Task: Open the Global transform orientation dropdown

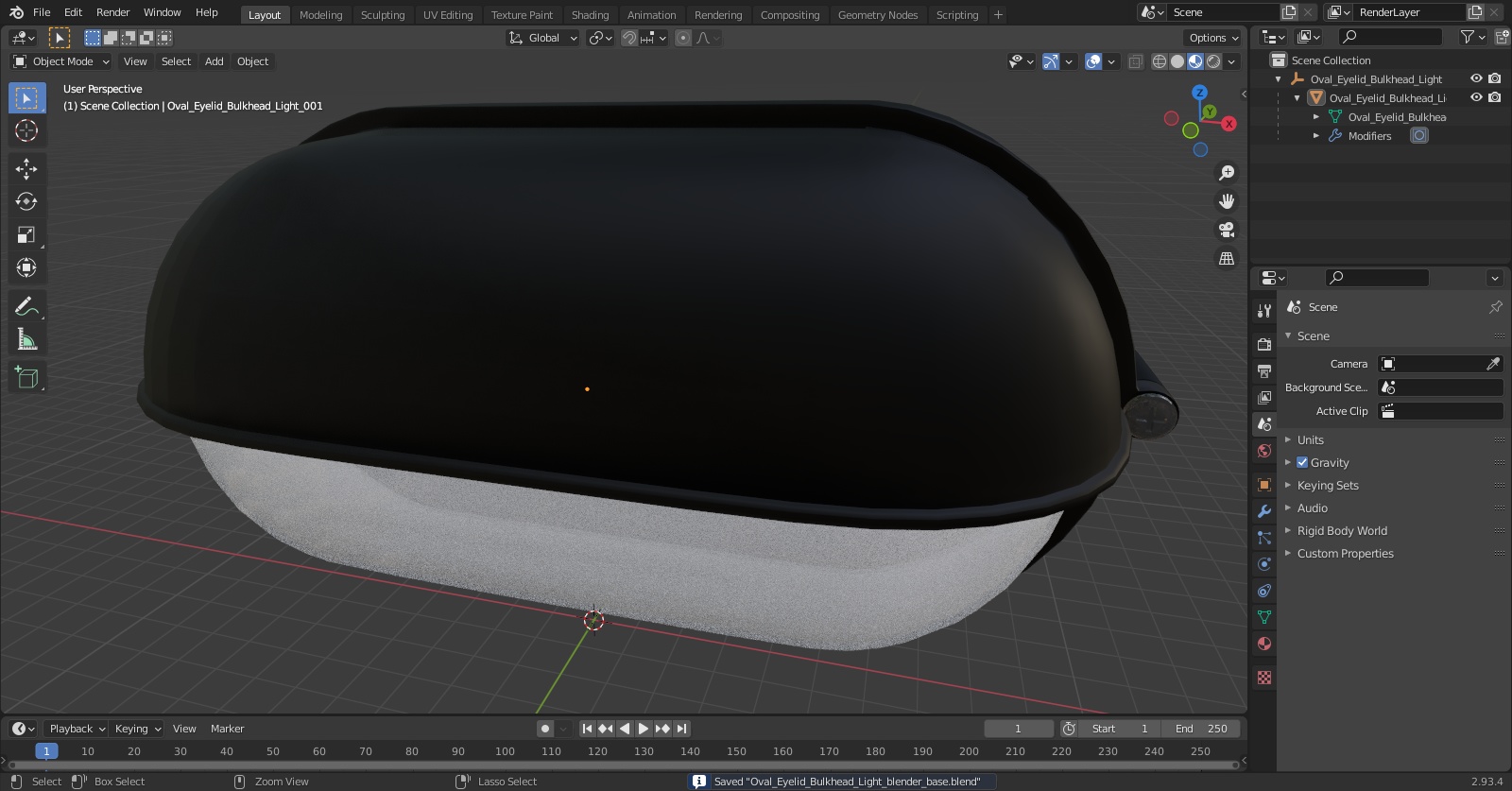Action: pyautogui.click(x=543, y=38)
